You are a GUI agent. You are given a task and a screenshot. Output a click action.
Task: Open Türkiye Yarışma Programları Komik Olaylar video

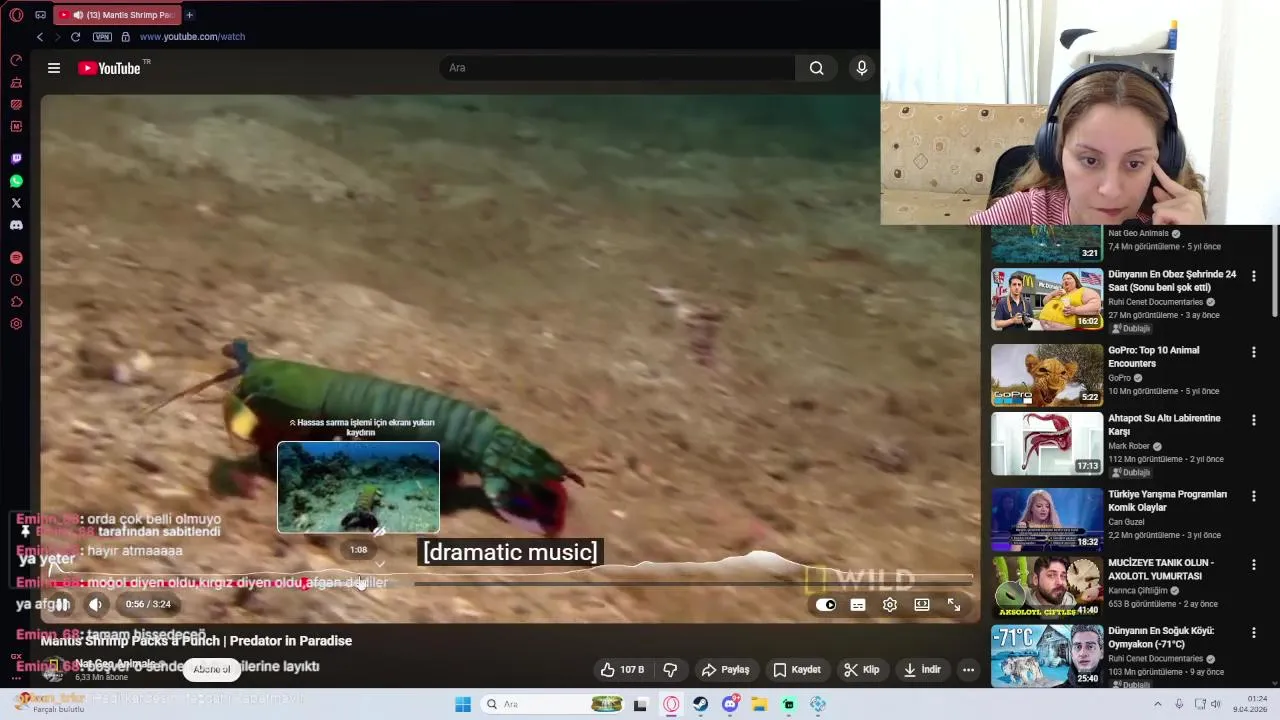[x=1047, y=519]
